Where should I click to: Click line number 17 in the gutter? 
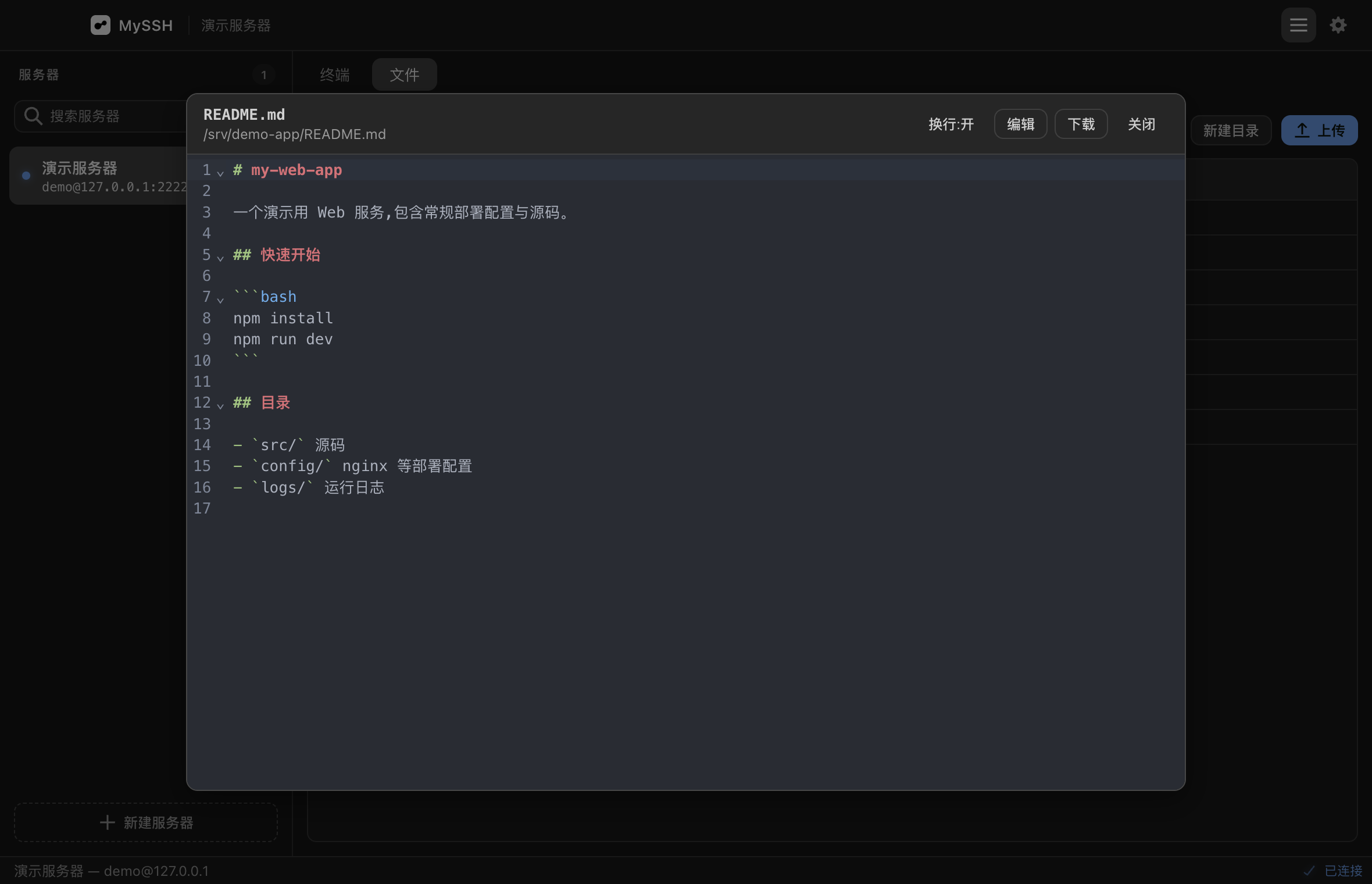pos(202,508)
